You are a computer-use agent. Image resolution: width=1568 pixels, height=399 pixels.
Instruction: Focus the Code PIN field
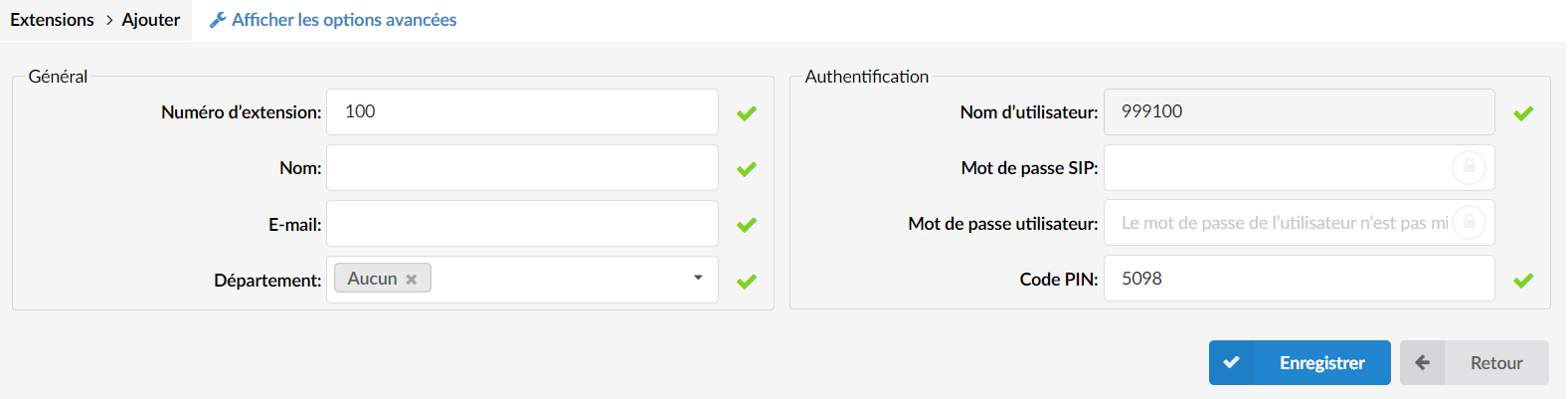coord(1299,279)
